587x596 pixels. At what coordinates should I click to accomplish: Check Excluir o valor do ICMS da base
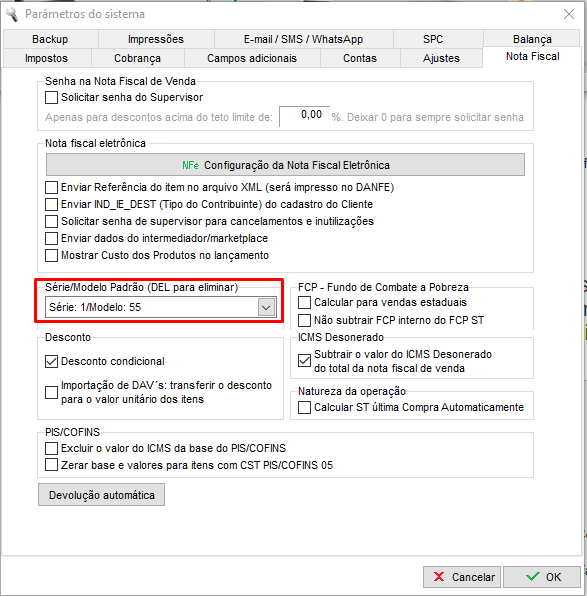(51, 449)
